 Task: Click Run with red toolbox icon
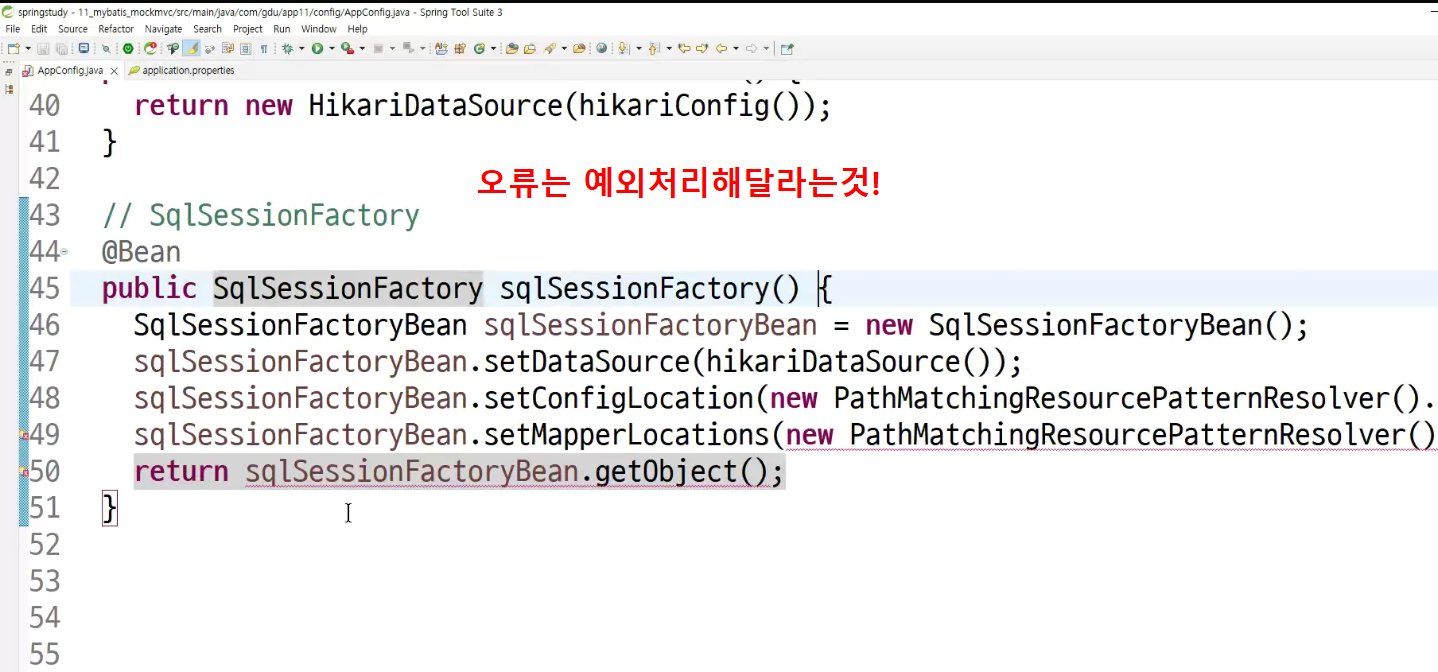348,48
